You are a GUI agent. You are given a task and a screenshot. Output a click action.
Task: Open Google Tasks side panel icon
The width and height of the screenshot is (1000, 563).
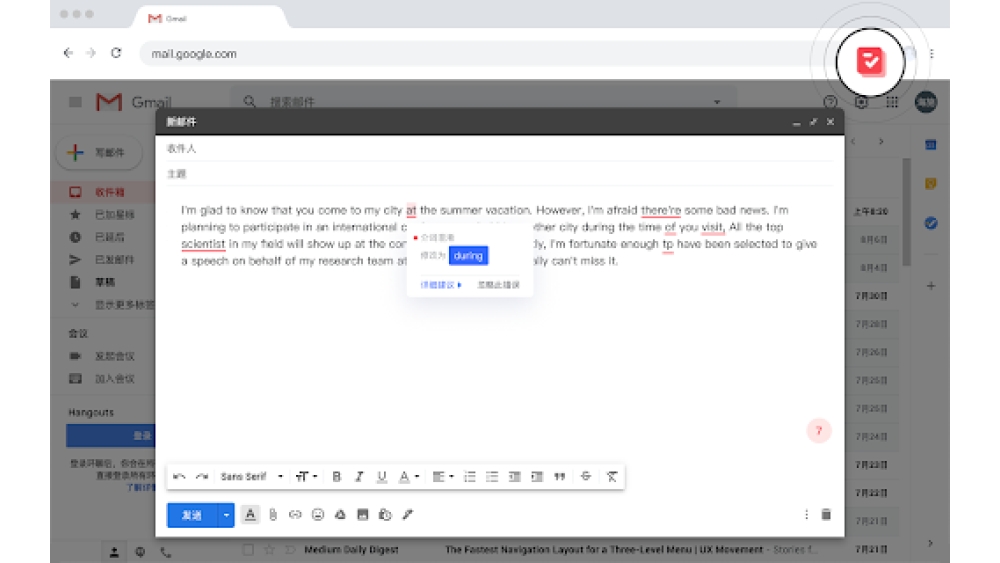pos(930,223)
